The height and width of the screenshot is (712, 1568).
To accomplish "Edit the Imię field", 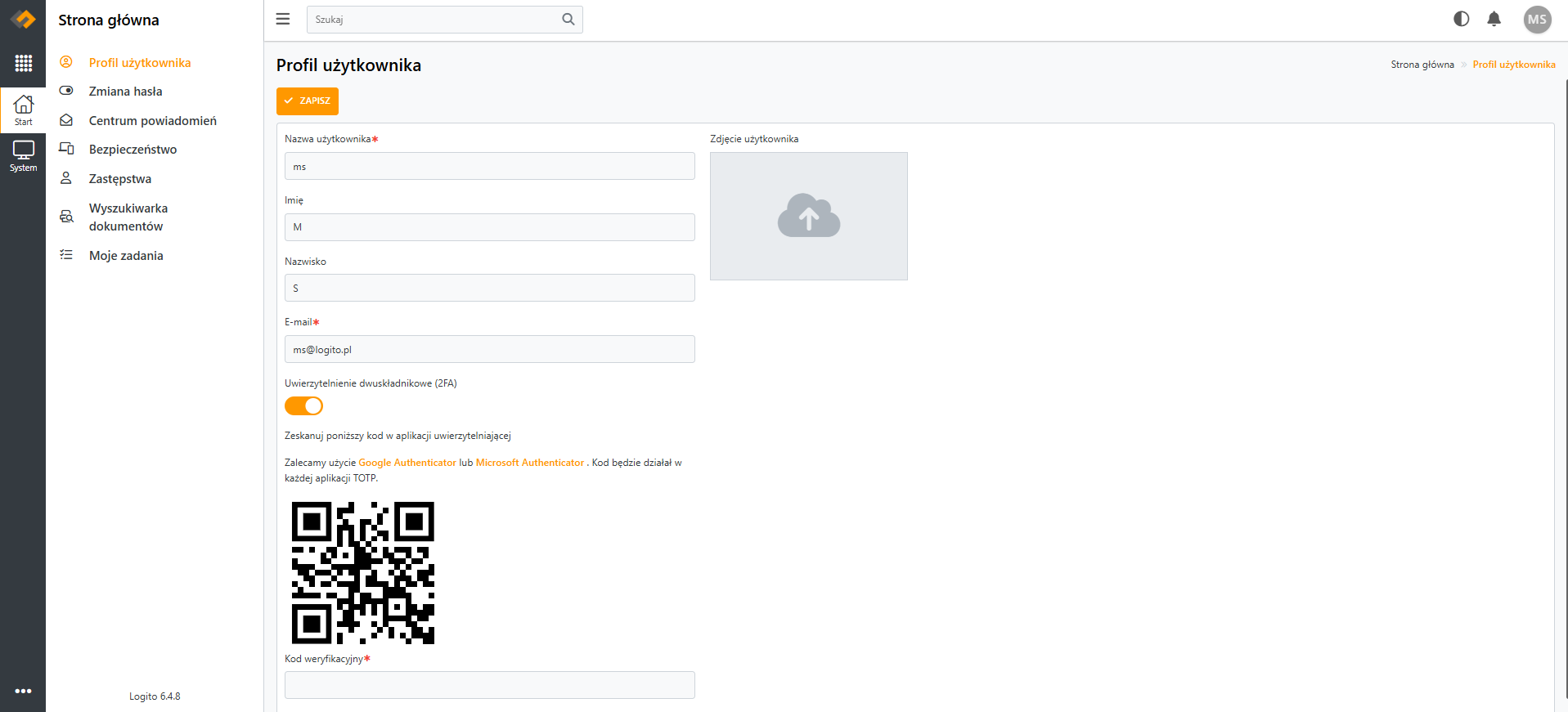I will coord(490,227).
